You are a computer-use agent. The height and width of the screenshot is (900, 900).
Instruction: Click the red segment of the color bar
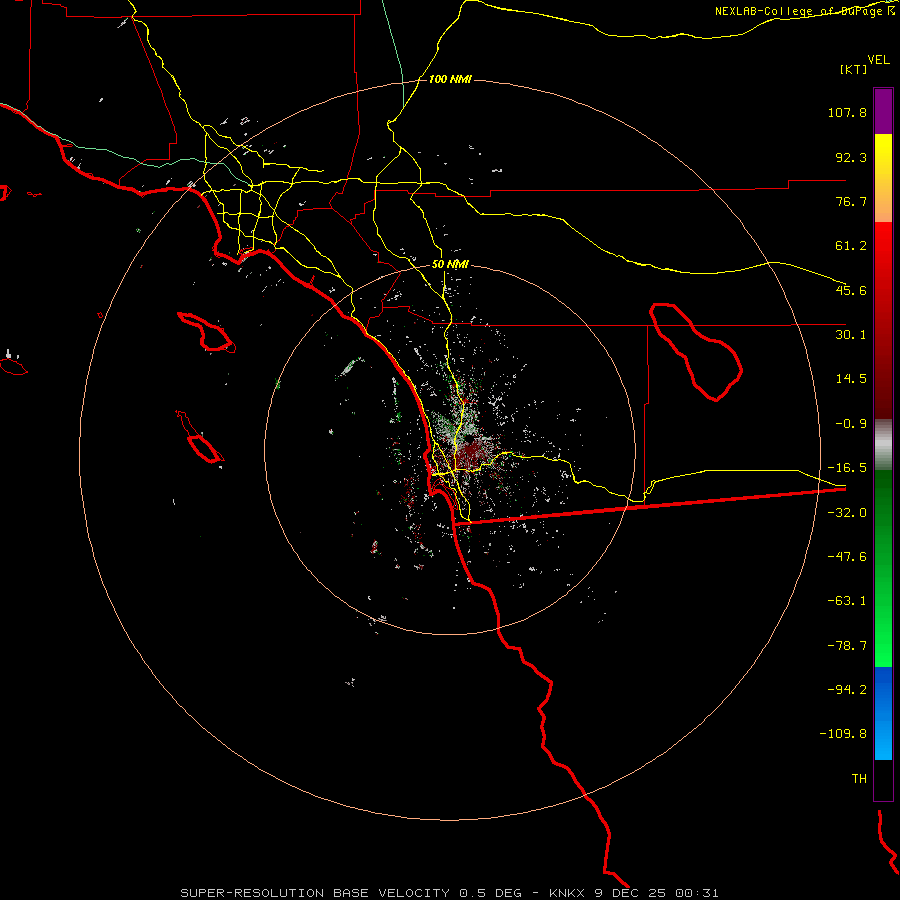[x=883, y=320]
